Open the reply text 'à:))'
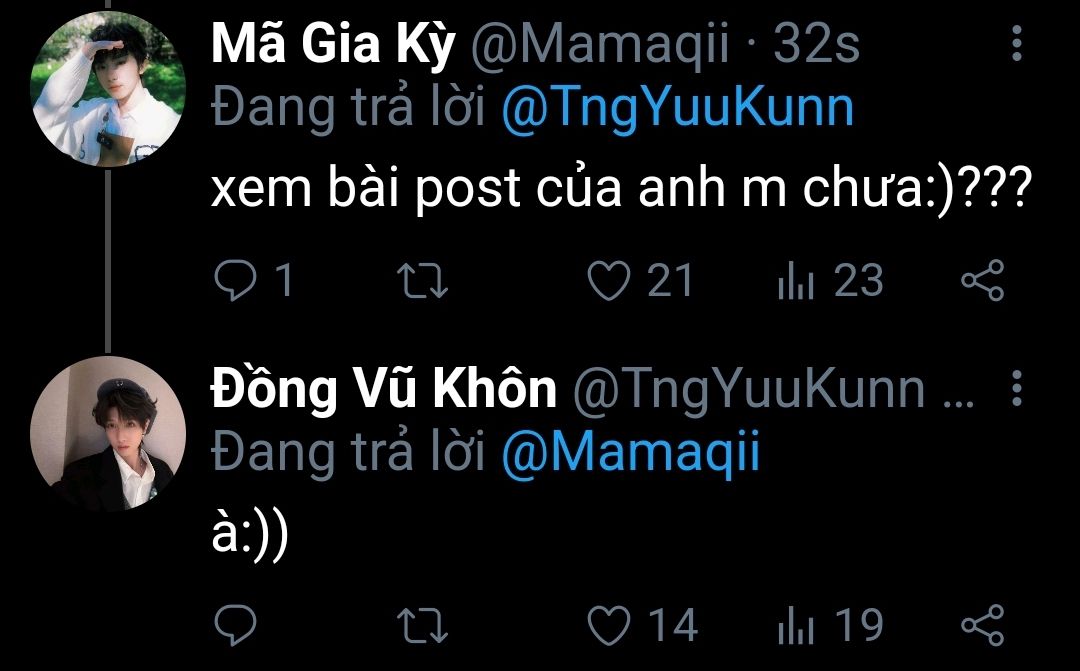Screen dimensions: 1080x671 pyautogui.click(x=250, y=535)
